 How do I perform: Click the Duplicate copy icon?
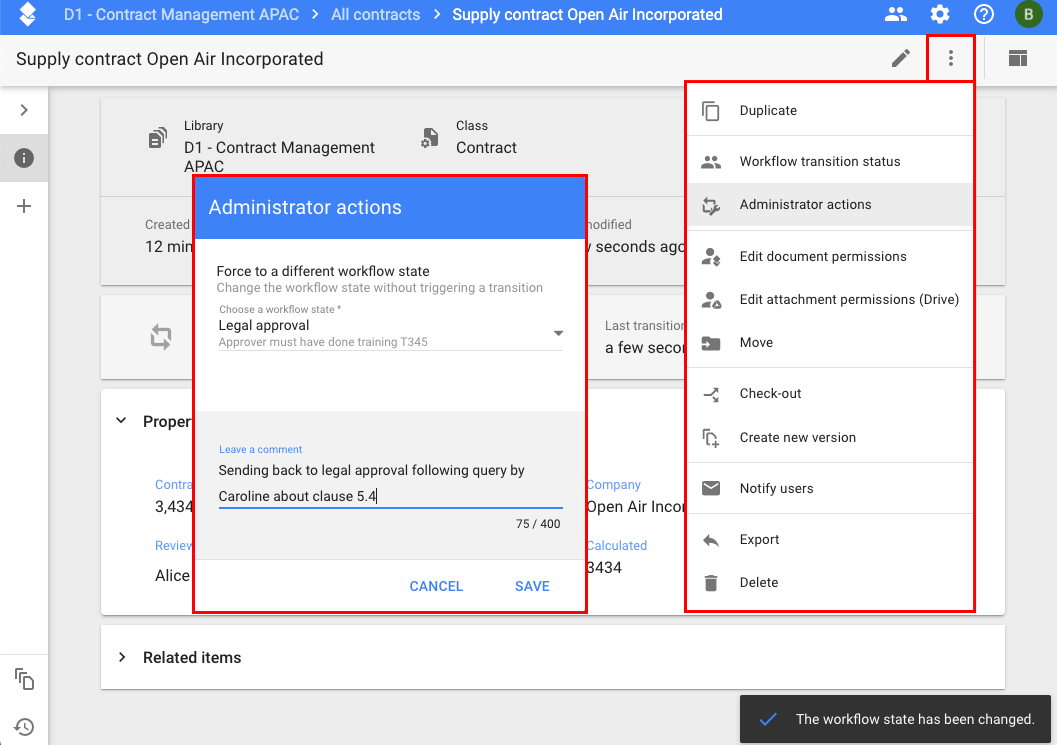point(711,111)
